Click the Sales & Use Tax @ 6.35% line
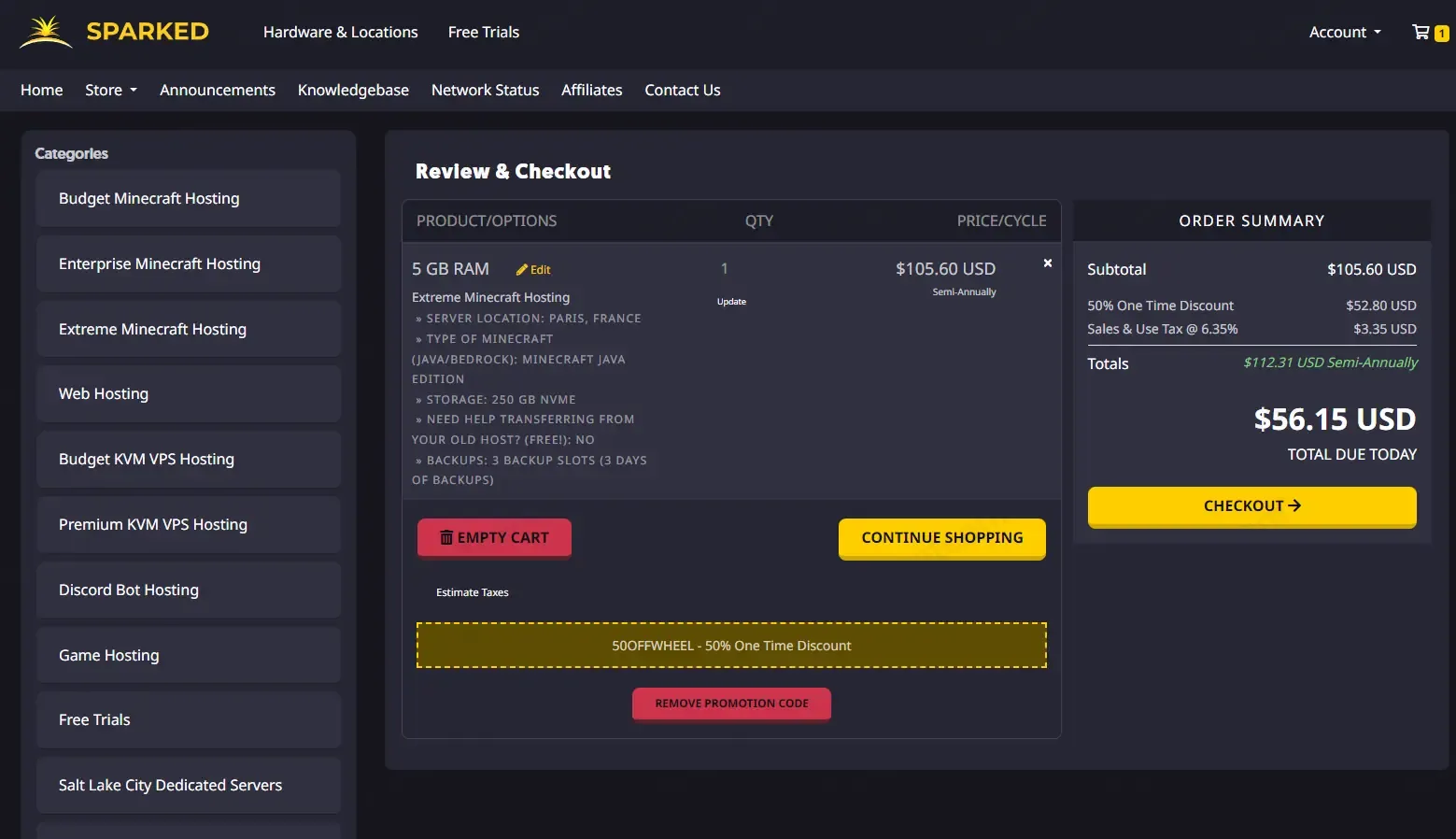Image resolution: width=1456 pixels, height=839 pixels. point(1163,329)
